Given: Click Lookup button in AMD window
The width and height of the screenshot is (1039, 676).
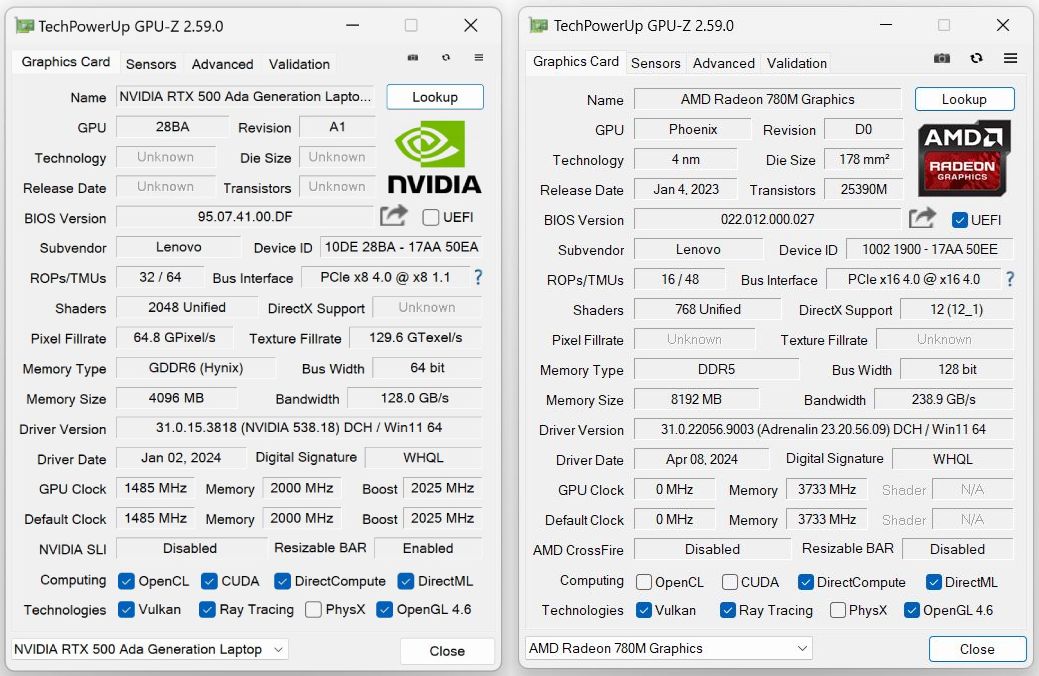Looking at the screenshot, I should 964,99.
